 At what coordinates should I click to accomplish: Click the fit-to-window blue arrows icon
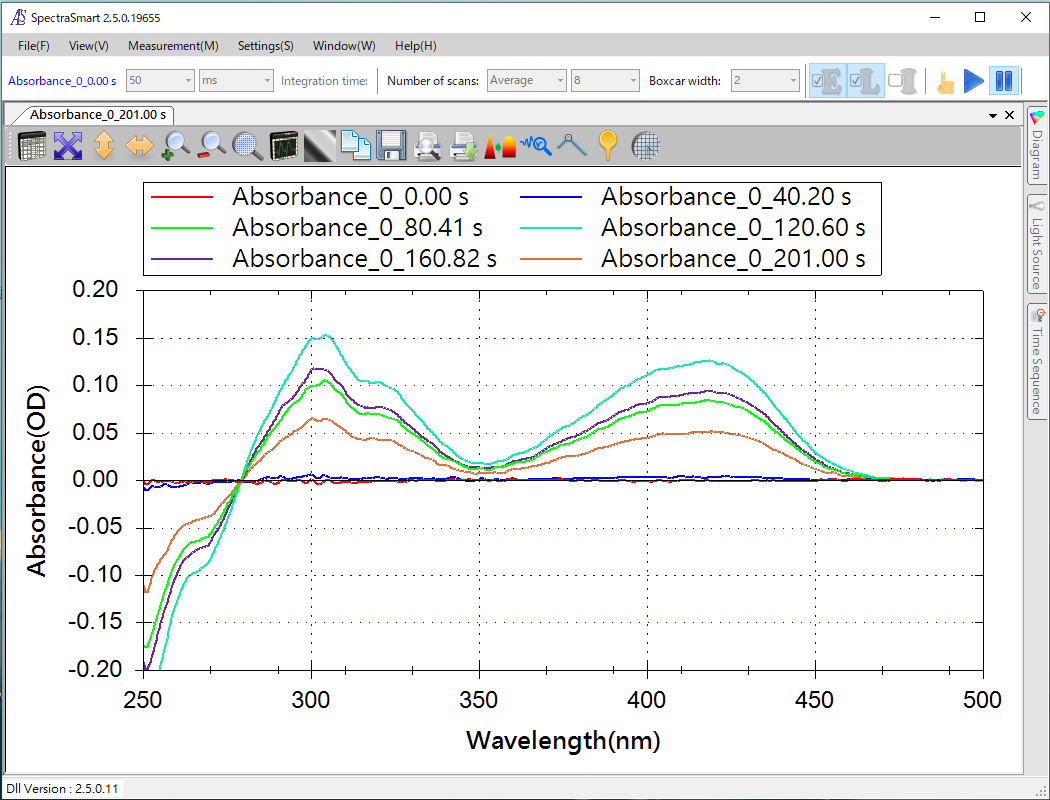[67, 146]
